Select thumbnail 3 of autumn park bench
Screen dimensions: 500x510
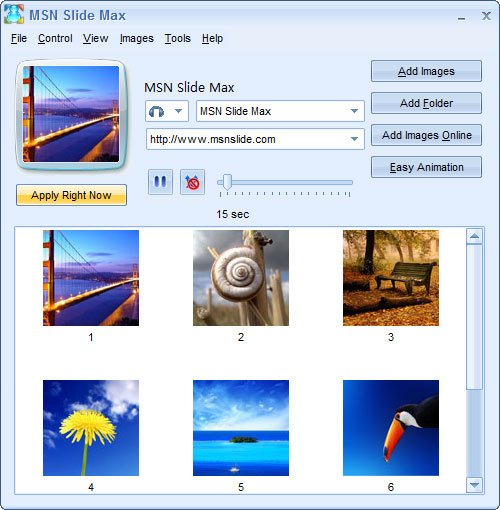point(391,278)
